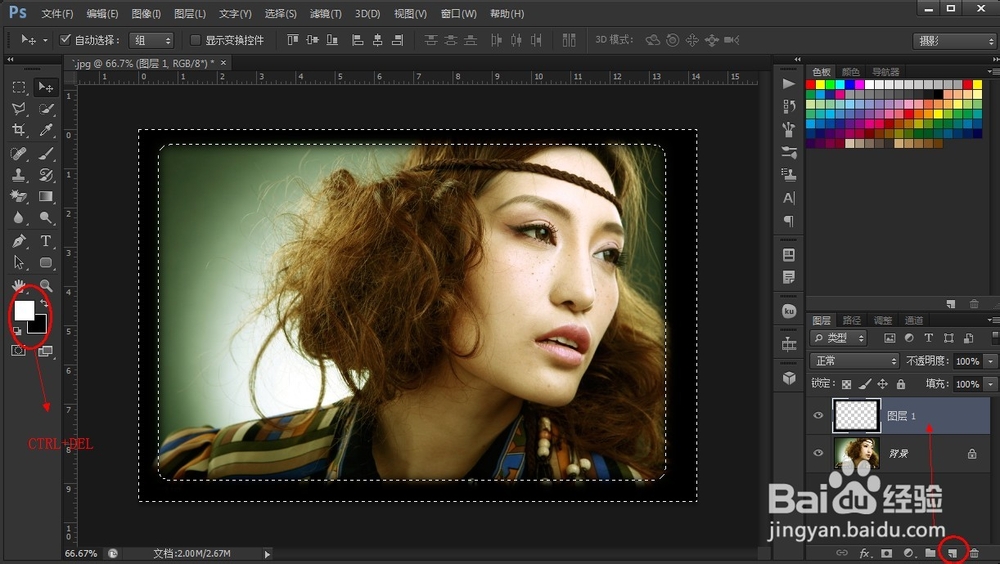The image size is (1000, 564).
Task: Add a layer mask via bottom icon
Action: coord(886,552)
